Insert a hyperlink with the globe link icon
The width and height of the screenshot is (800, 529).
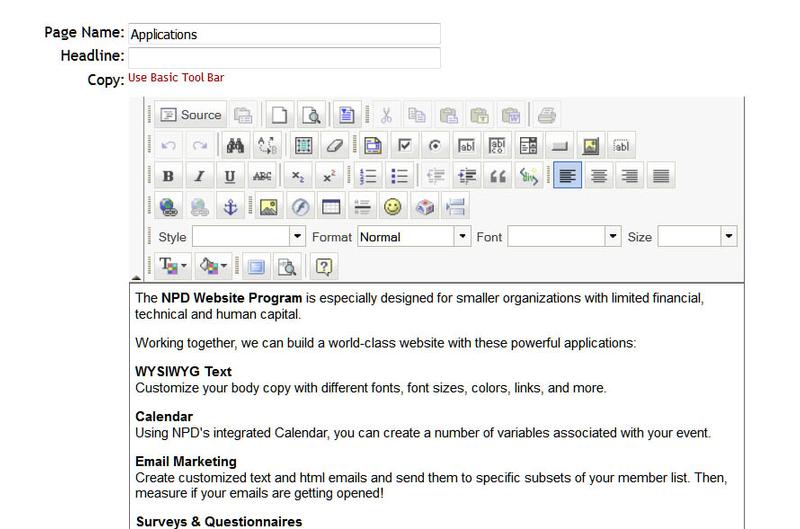point(168,207)
